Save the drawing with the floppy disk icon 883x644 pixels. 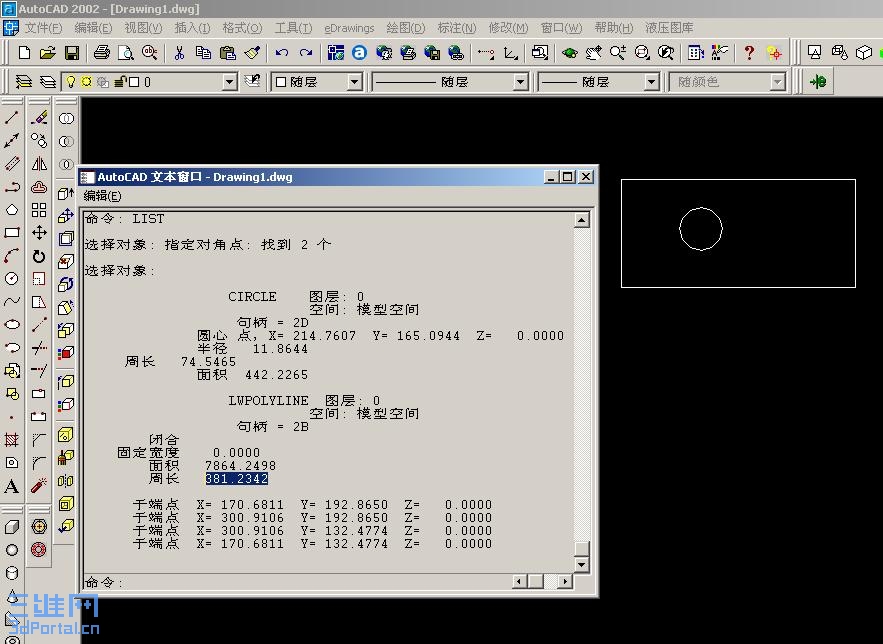tap(72, 53)
